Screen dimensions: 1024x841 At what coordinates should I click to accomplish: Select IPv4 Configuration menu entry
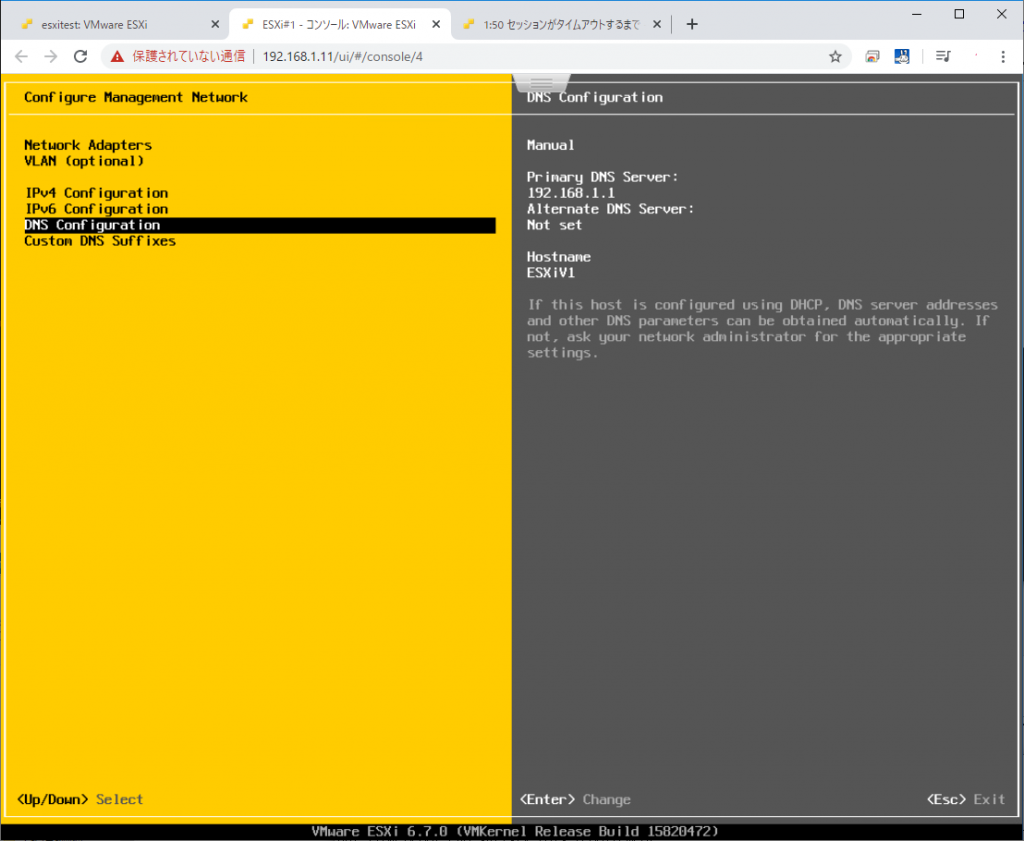pos(97,193)
